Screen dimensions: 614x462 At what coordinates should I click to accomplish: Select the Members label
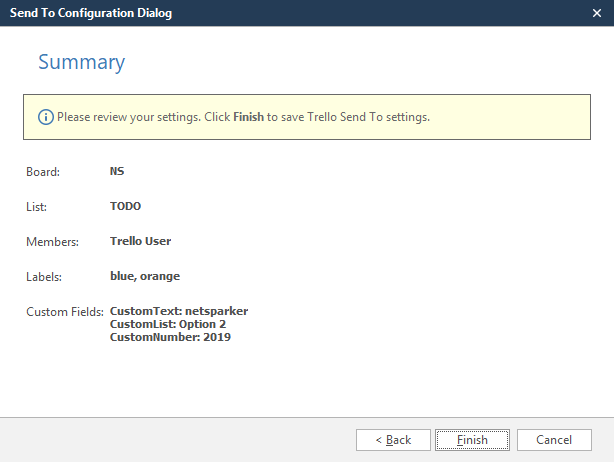pyautogui.click(x=49, y=241)
